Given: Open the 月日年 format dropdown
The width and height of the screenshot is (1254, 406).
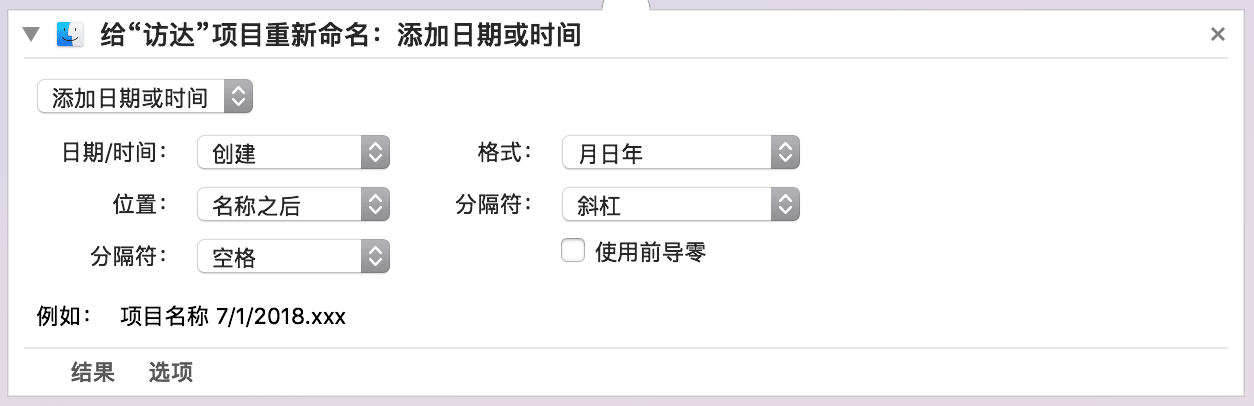Looking at the screenshot, I should [680, 153].
